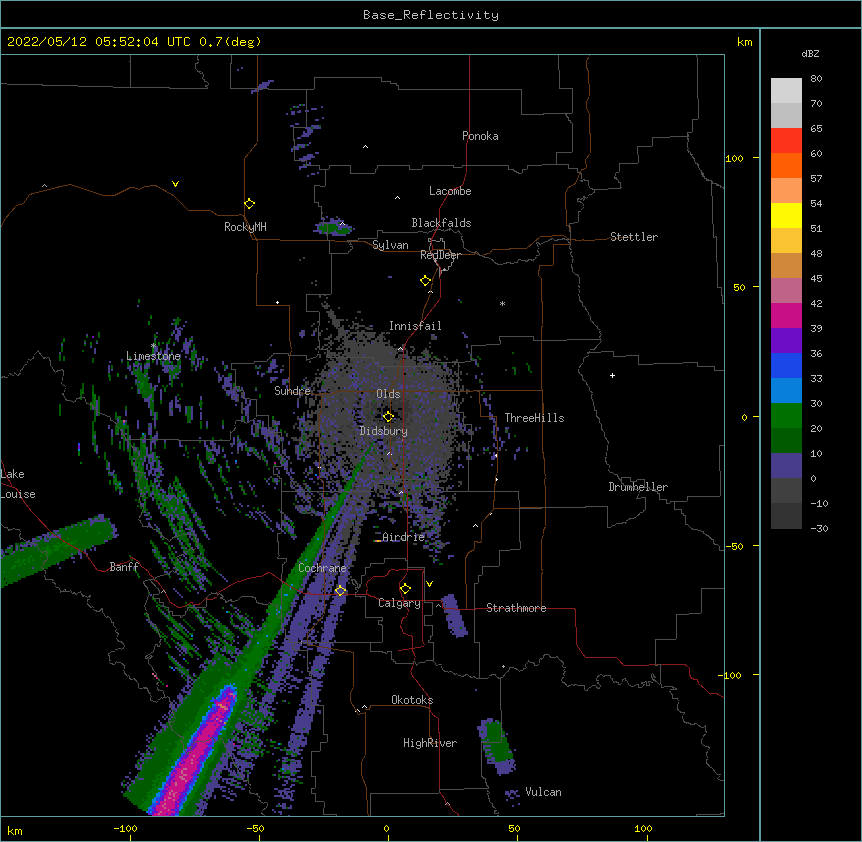The image size is (862, 842).
Task: Select the Sylvan label
Action: coord(390,245)
